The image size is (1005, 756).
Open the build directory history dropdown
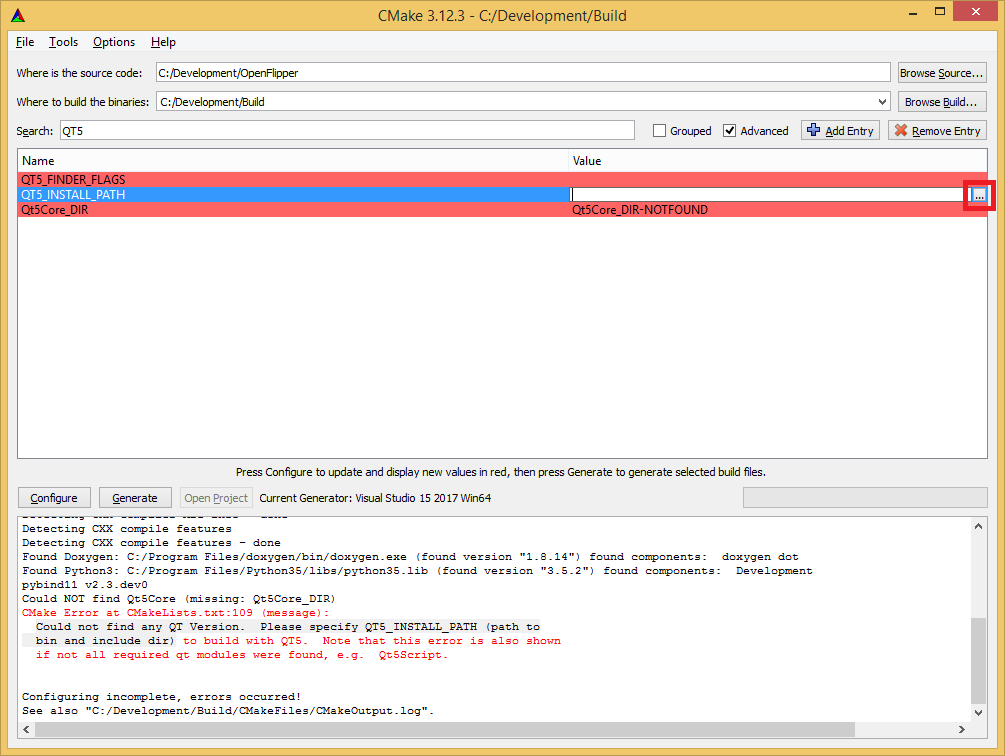(881, 101)
